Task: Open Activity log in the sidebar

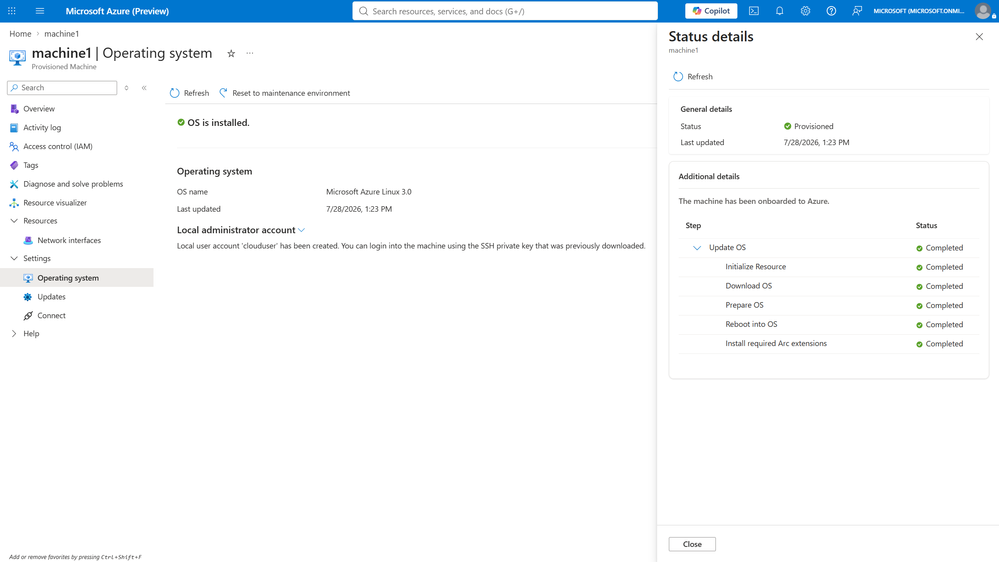Action: click(42, 127)
